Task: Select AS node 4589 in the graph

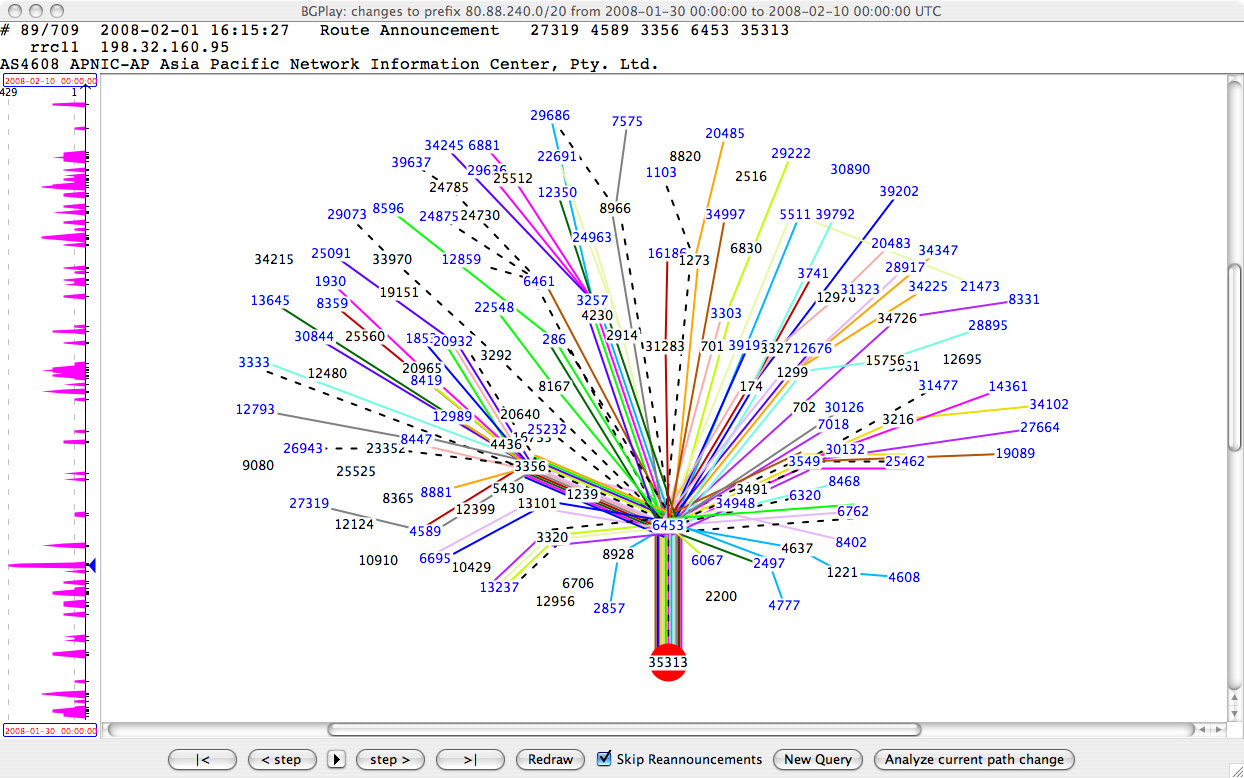Action: click(424, 531)
